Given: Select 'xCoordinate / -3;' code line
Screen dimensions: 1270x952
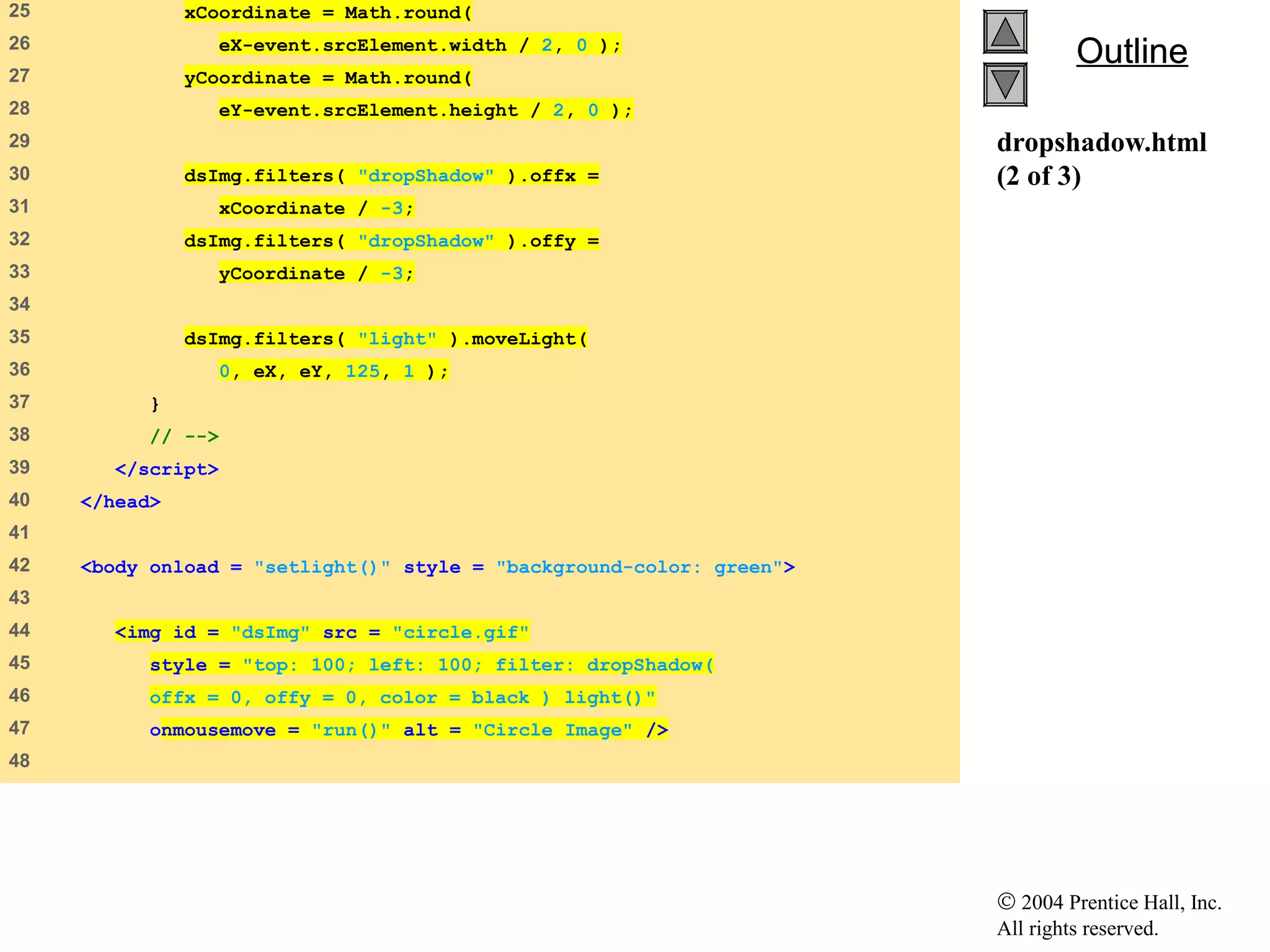Looking at the screenshot, I should pos(316,208).
